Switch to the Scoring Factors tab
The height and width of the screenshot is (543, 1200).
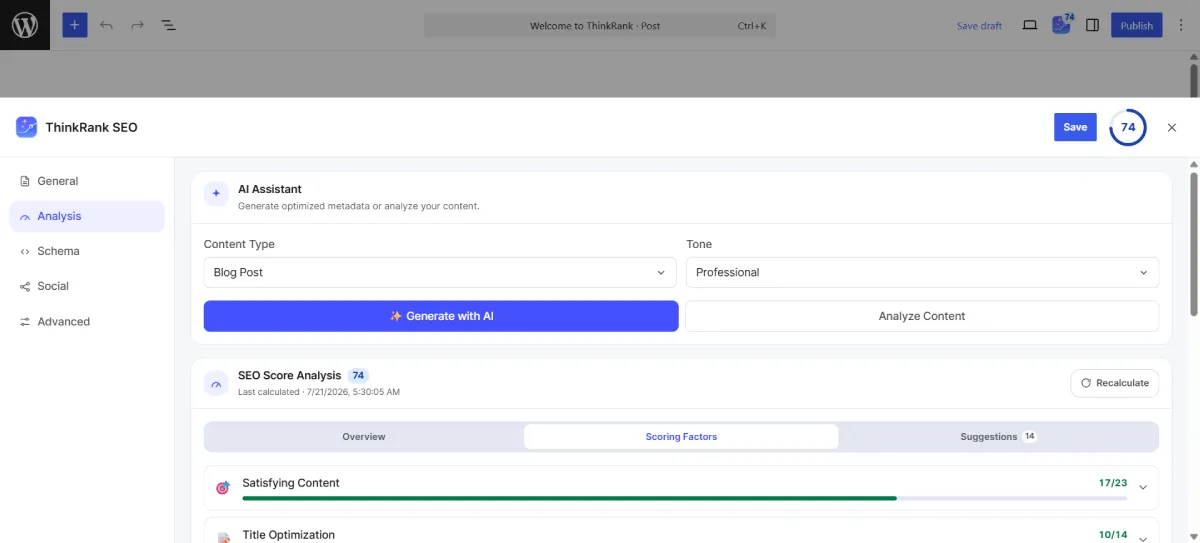coord(681,437)
